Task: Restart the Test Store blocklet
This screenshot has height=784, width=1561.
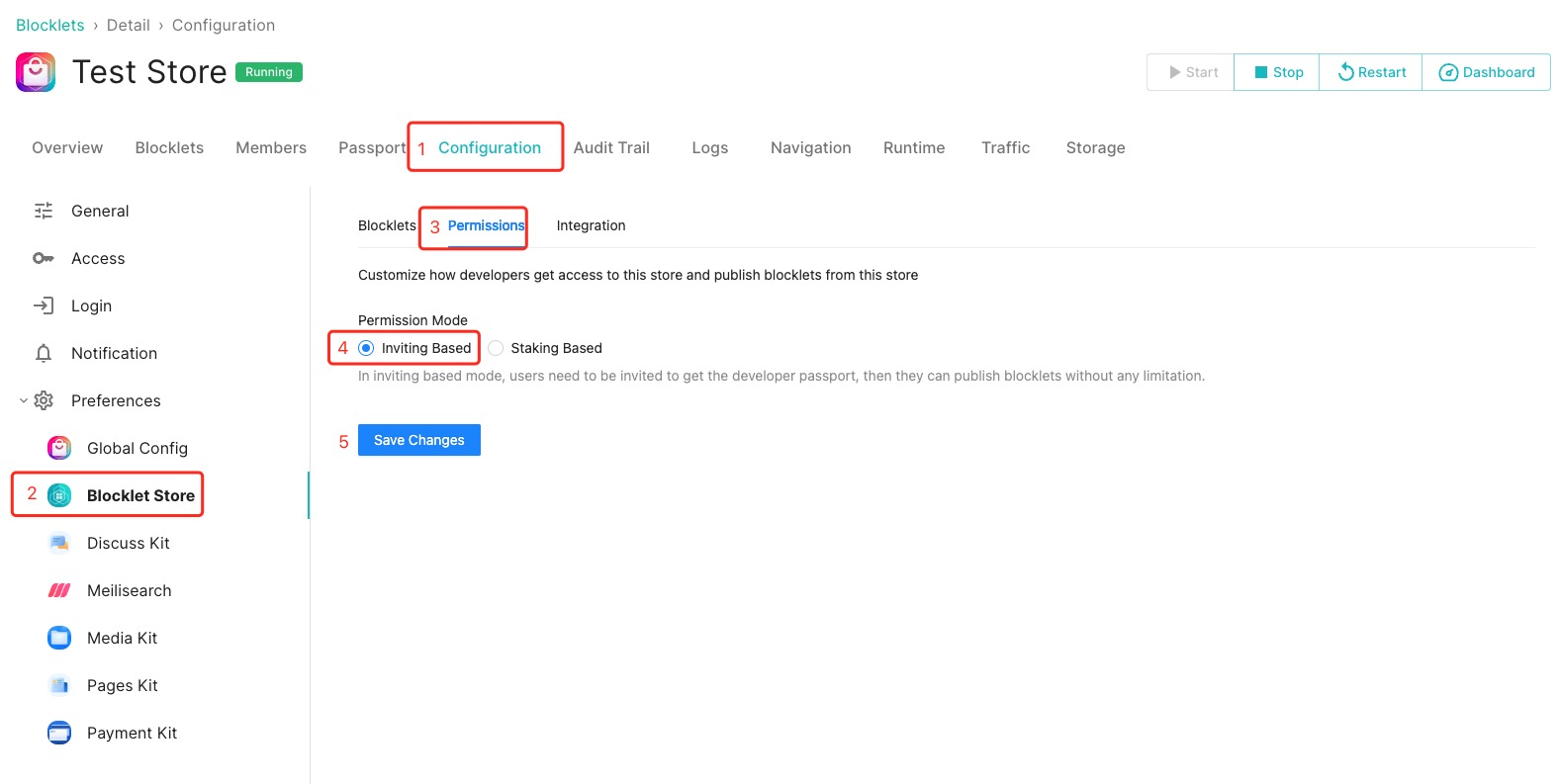Action: [x=1371, y=72]
